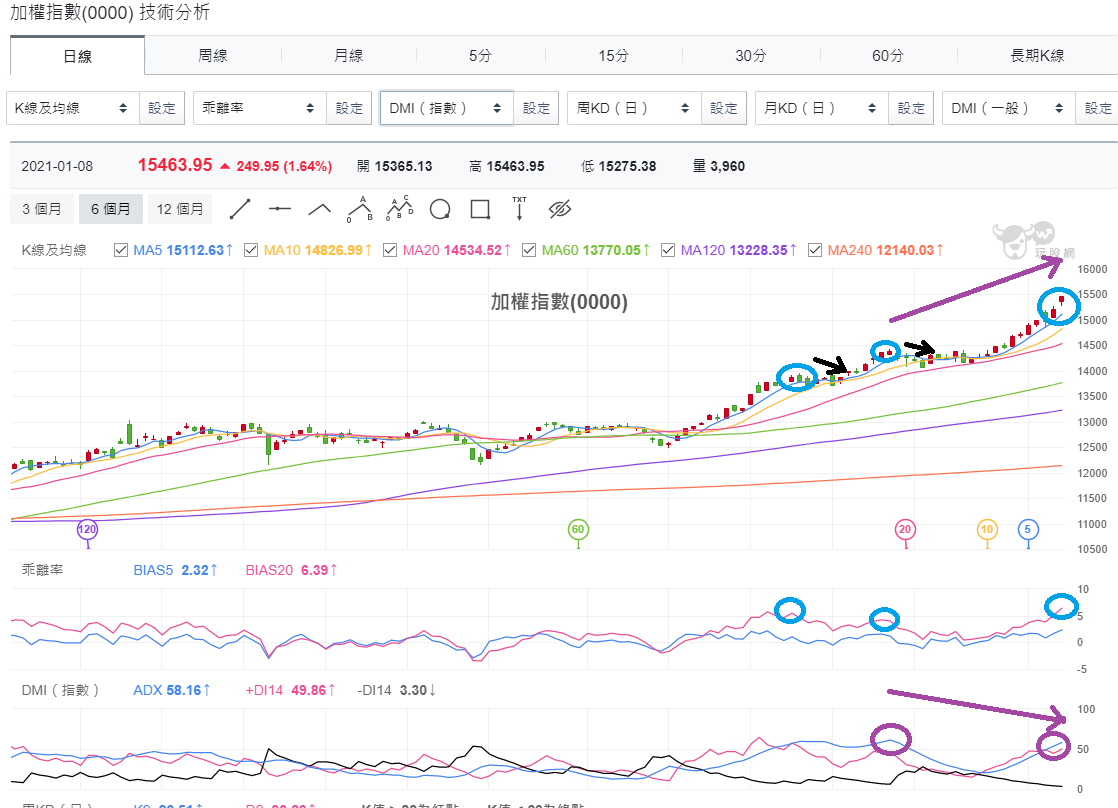
Task: Switch to the 60分 tab
Action: 888,56
